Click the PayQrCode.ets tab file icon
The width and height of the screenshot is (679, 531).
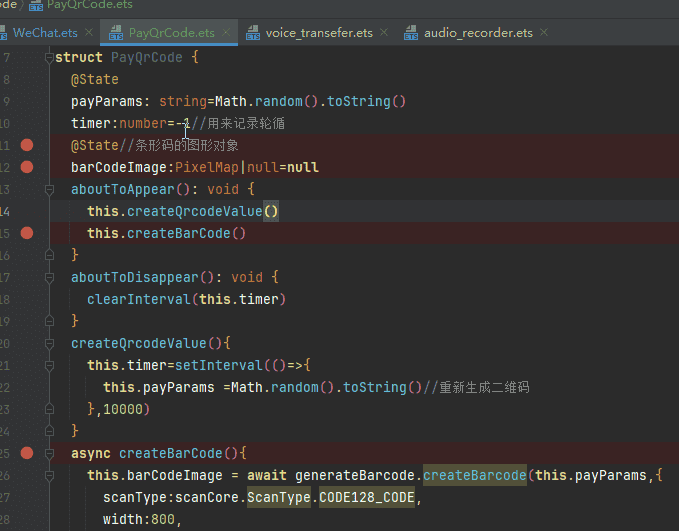(x=116, y=33)
